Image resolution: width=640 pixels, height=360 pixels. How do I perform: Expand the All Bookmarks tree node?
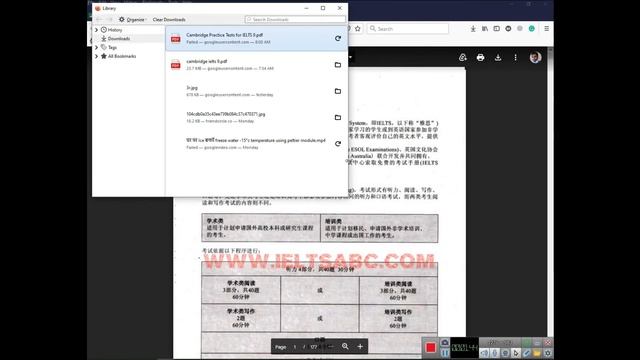(x=97, y=56)
